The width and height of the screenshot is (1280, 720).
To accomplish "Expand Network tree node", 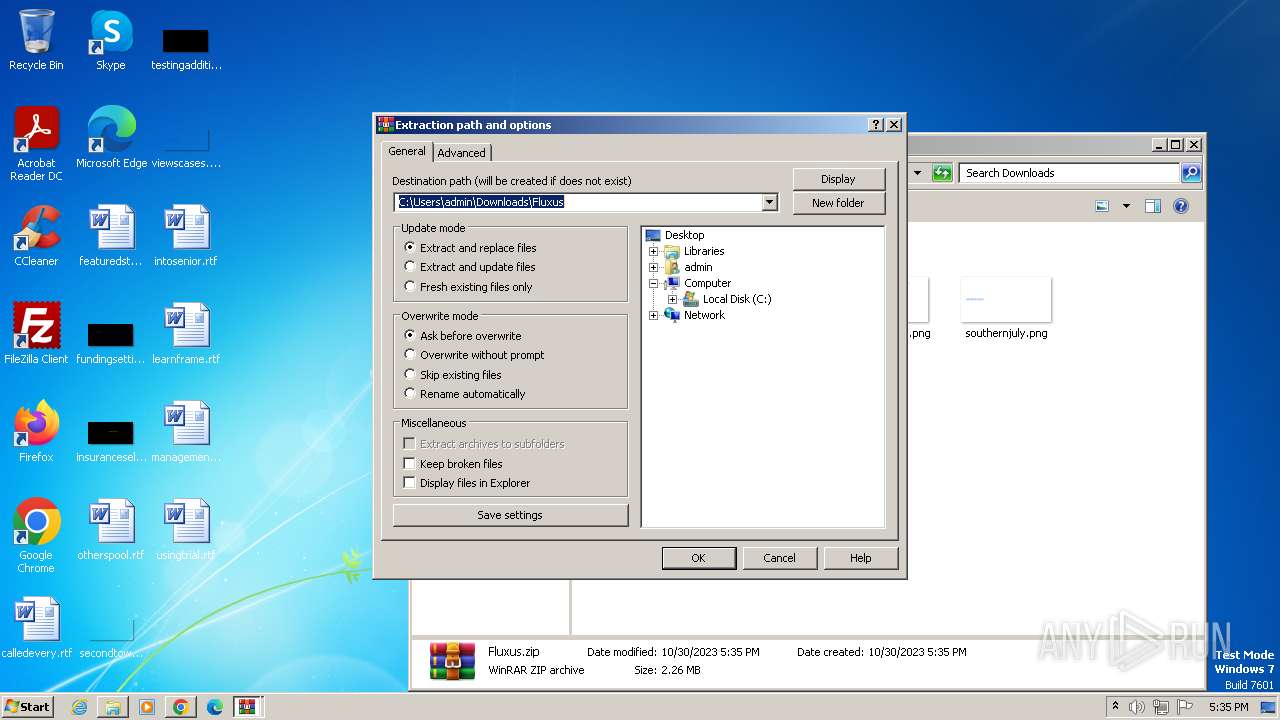I will click(x=653, y=315).
